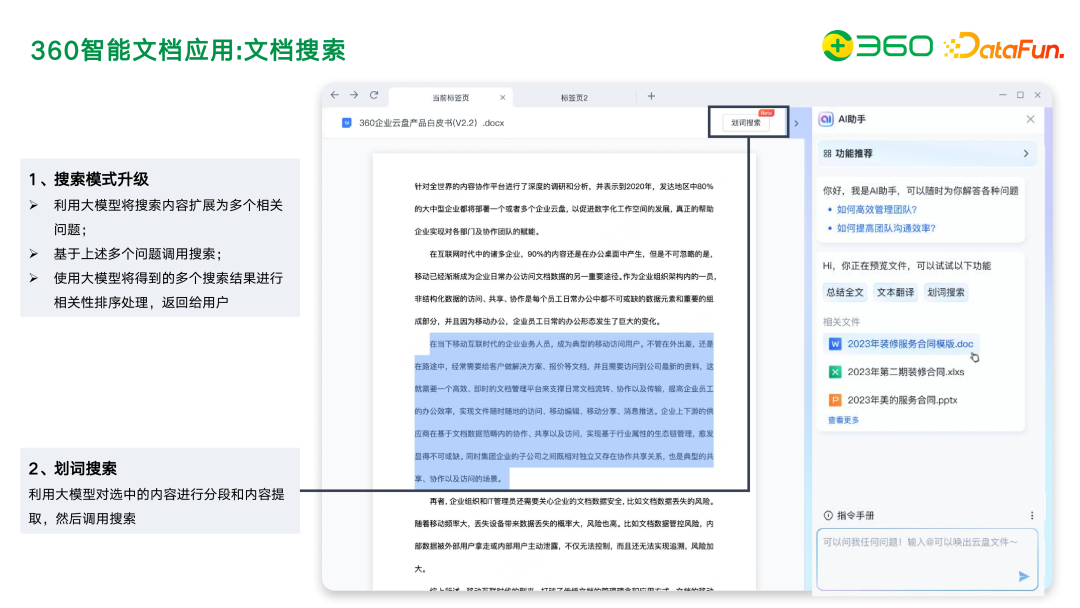Select the 当前标签页 tab
This screenshot has width=1080, height=608.
click(450, 98)
